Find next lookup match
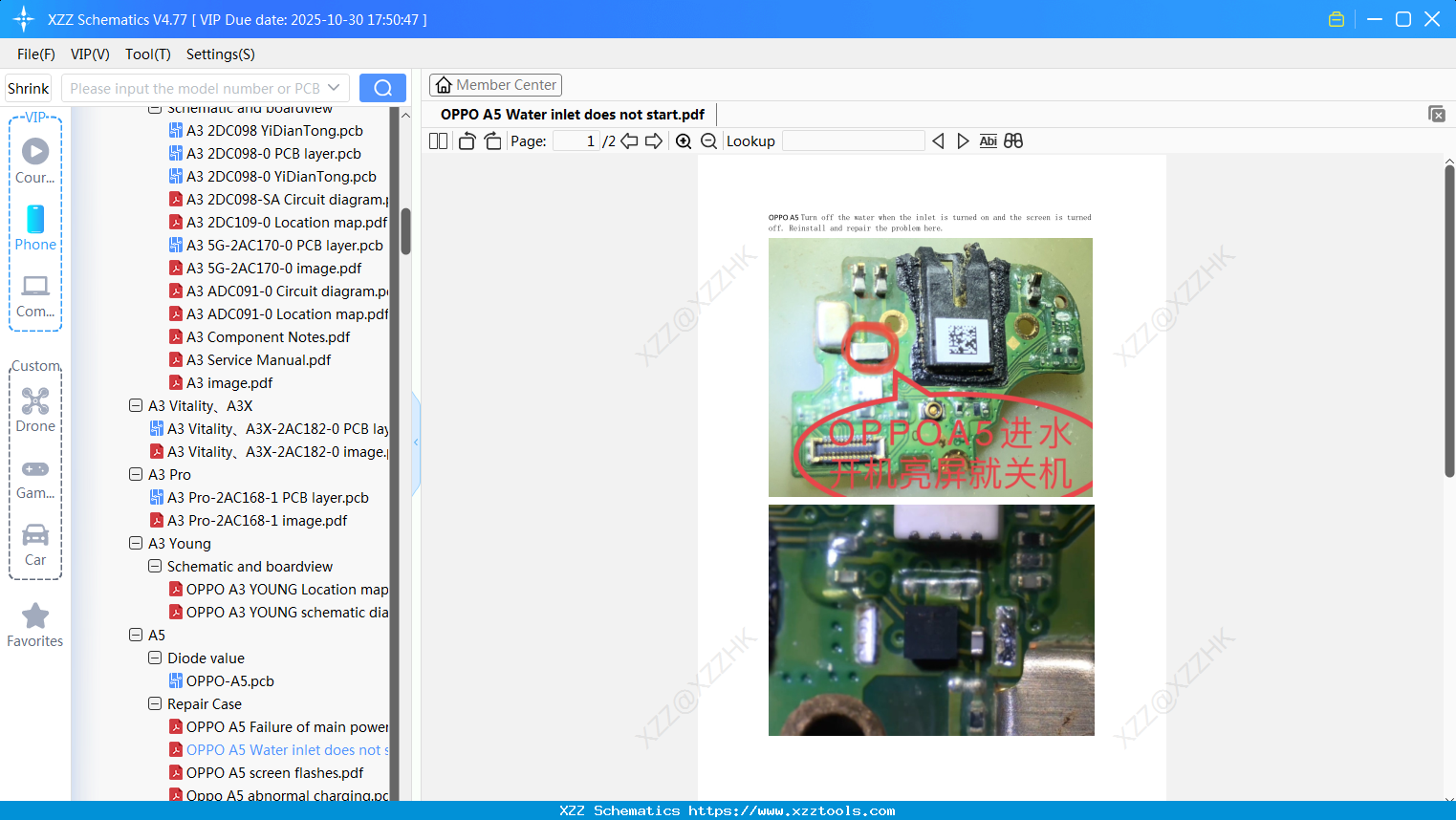This screenshot has height=820, width=1456. click(x=963, y=141)
